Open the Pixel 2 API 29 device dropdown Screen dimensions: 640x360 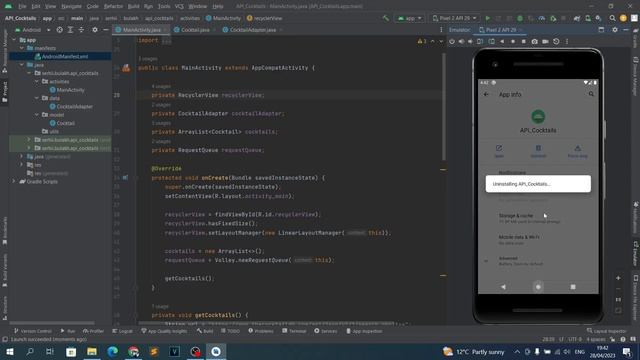coord(454,18)
